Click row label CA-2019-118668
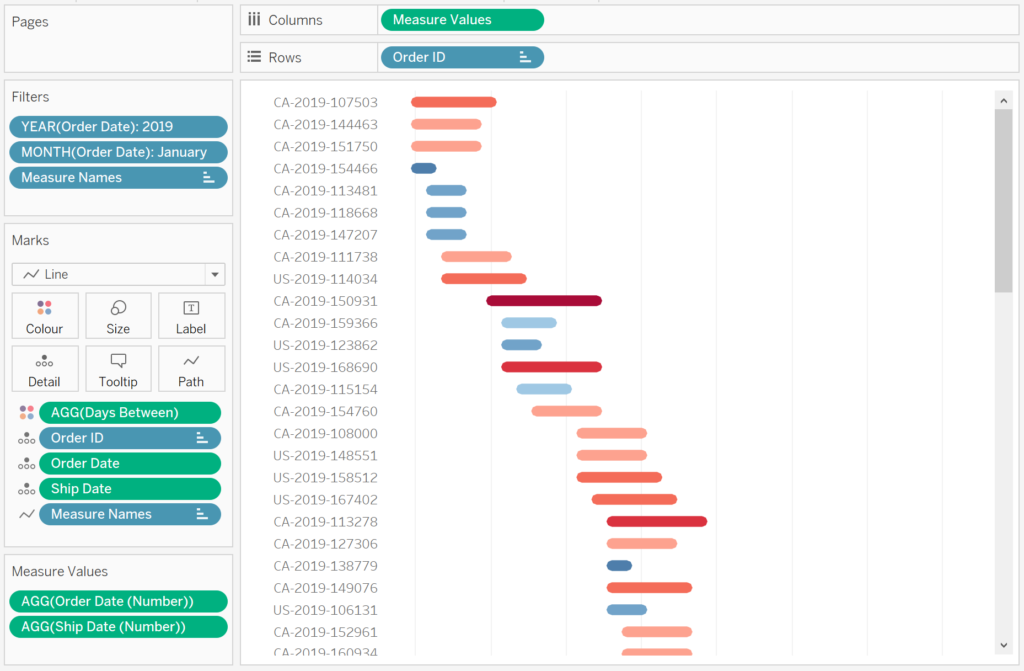1024x671 pixels. [x=325, y=213]
